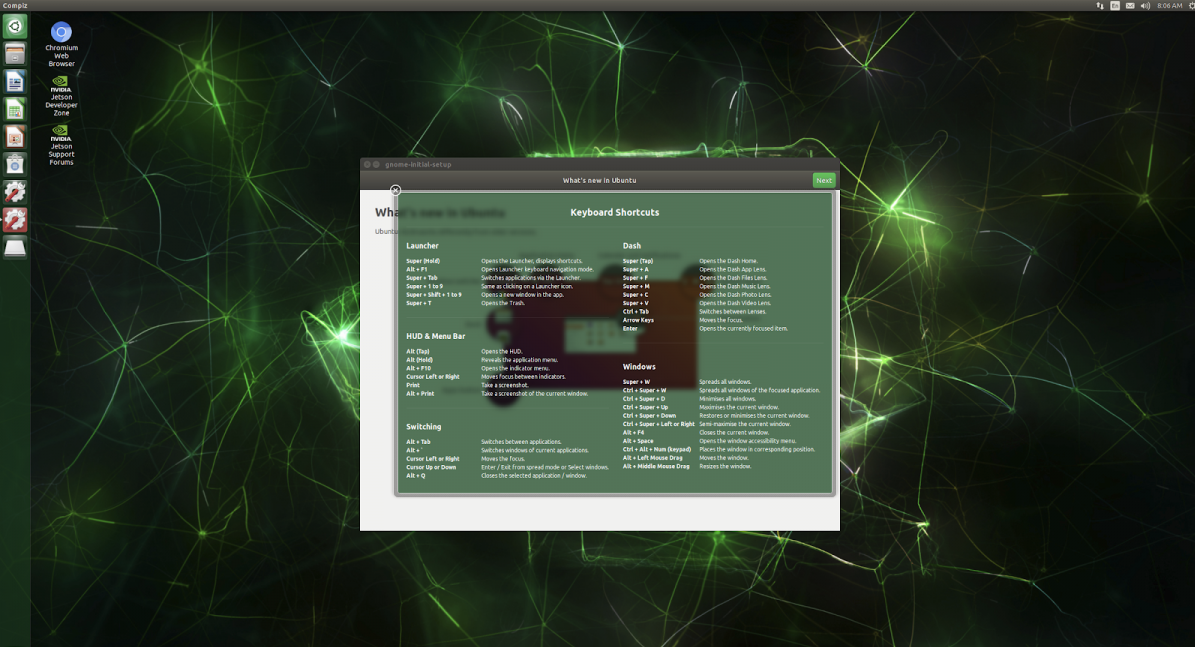Open the network indicator in the top panel
Image resolution: width=1195 pixels, height=647 pixels.
point(1100,5)
